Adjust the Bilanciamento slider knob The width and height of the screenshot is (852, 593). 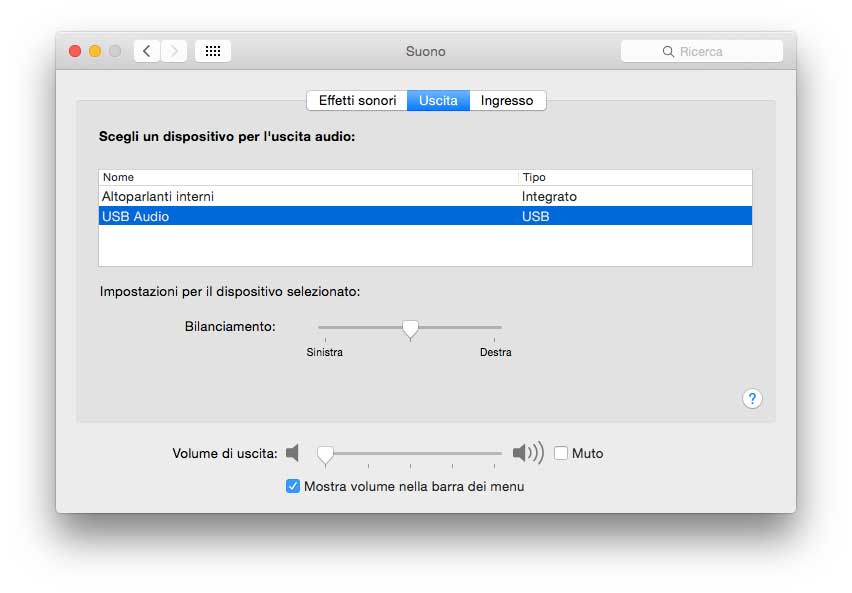[x=410, y=329]
